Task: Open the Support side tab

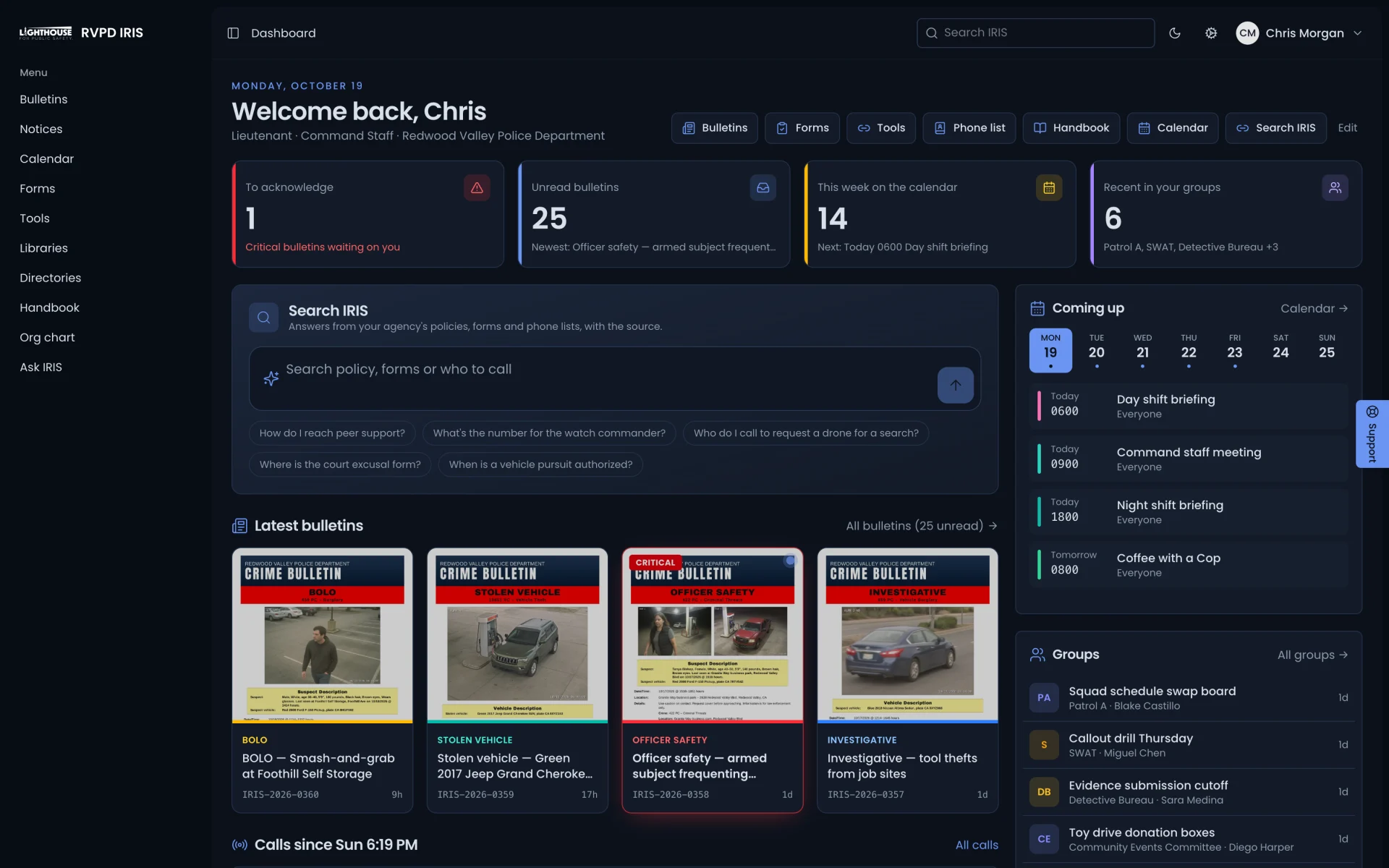Action: tap(1372, 434)
